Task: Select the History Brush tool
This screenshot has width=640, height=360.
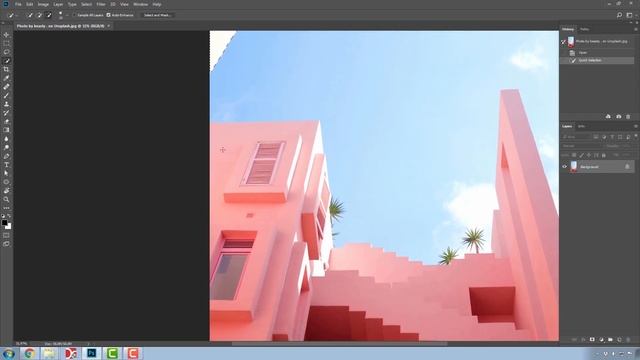Action: point(6,113)
